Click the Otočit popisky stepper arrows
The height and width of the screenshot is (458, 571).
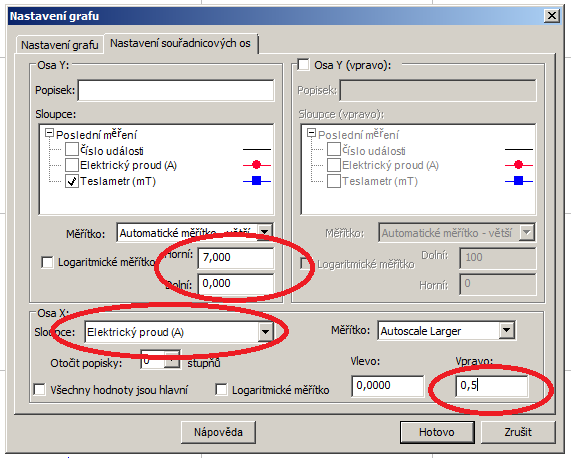(172, 360)
